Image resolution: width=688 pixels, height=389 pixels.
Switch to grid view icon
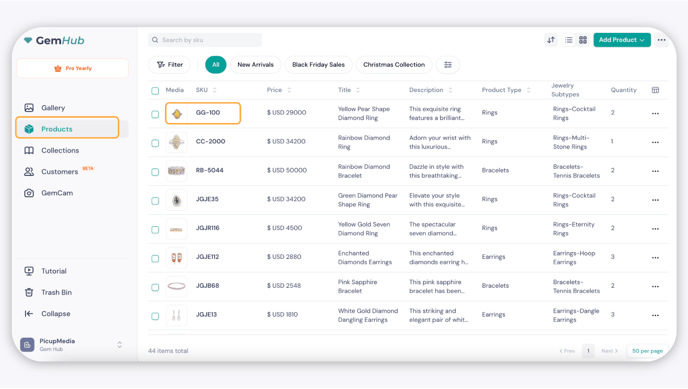pyautogui.click(x=583, y=40)
